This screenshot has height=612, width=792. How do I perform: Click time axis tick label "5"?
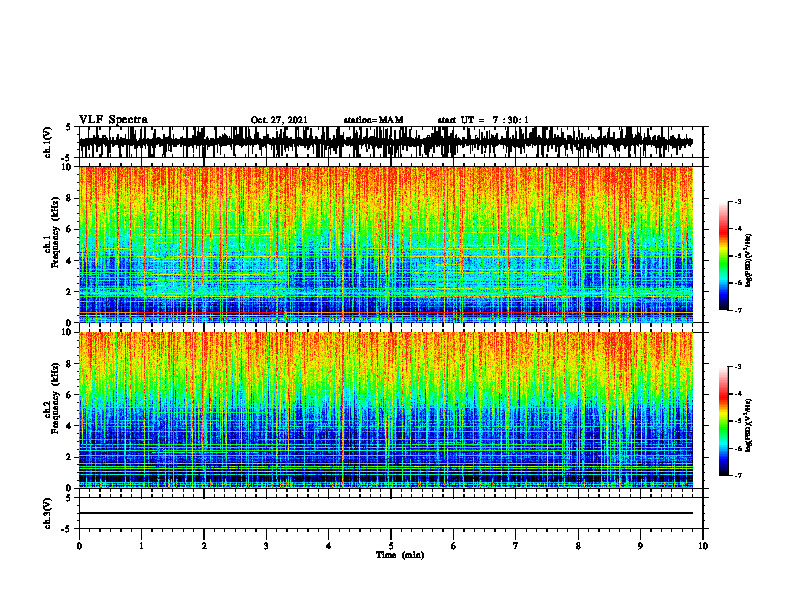(x=391, y=546)
